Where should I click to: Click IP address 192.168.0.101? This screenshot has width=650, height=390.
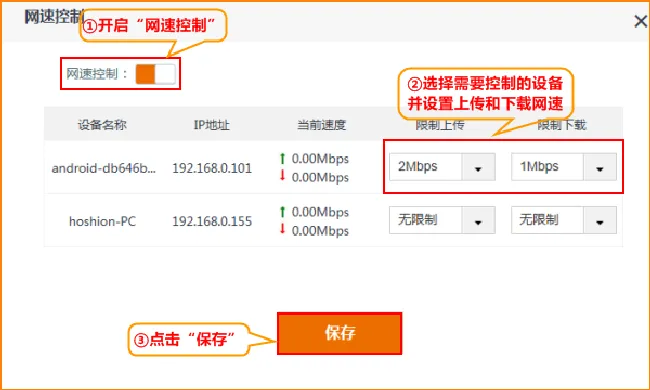pos(212,168)
